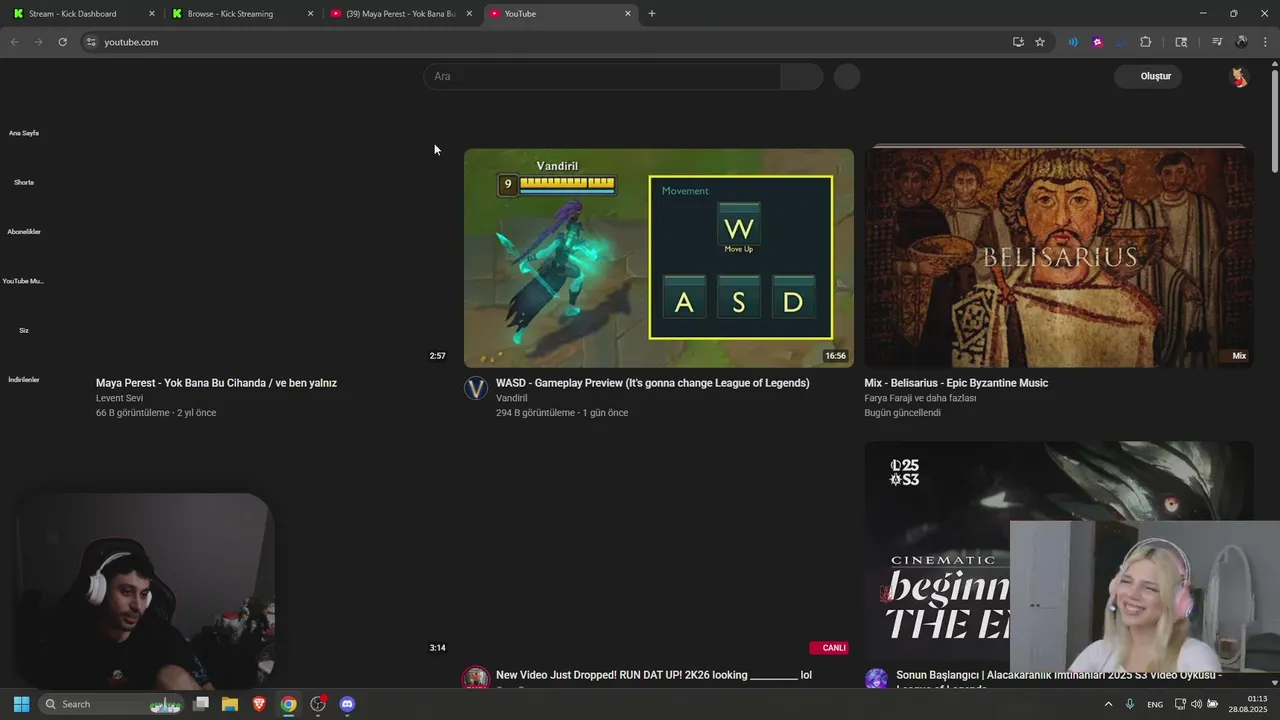Open the tab search icon in toolbar
Screen dimensions: 1280x720
(1181, 42)
